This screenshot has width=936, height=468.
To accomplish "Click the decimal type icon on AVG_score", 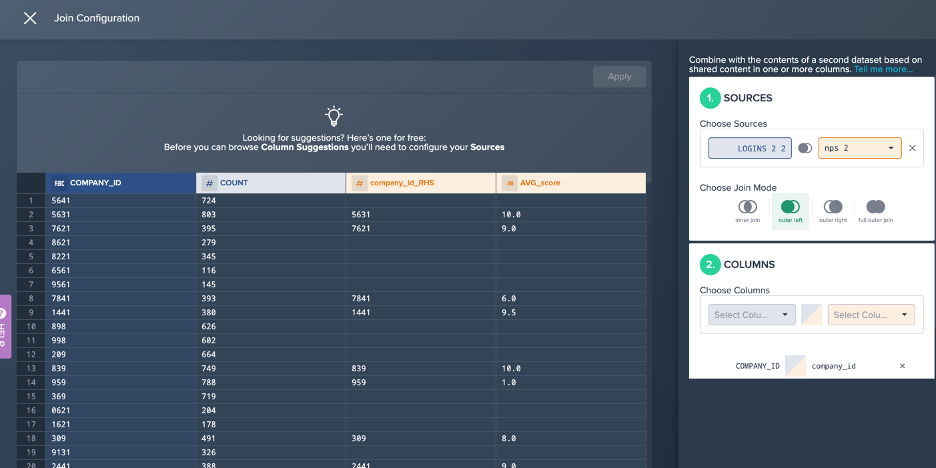I will [x=509, y=183].
